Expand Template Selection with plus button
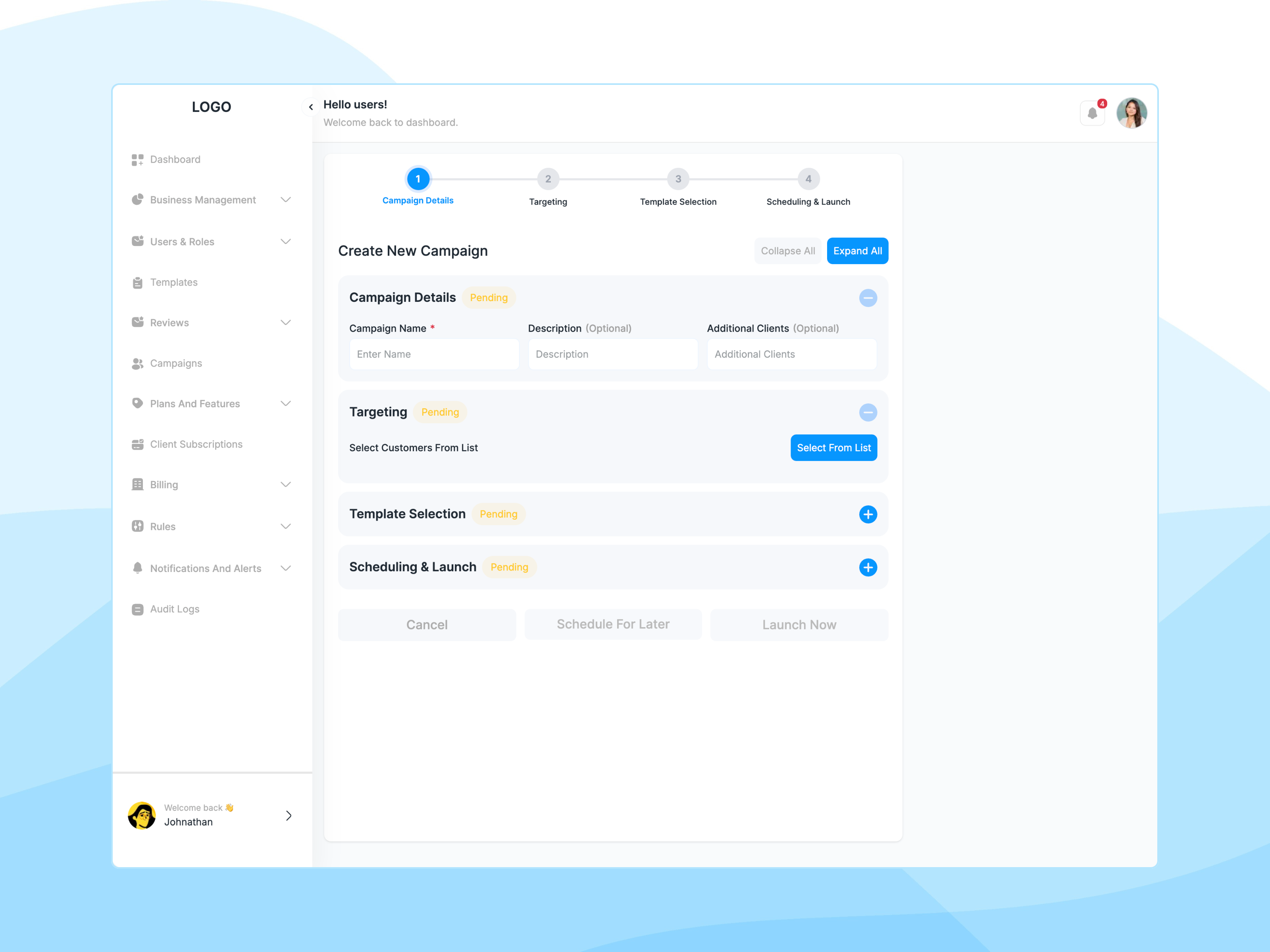 point(868,514)
